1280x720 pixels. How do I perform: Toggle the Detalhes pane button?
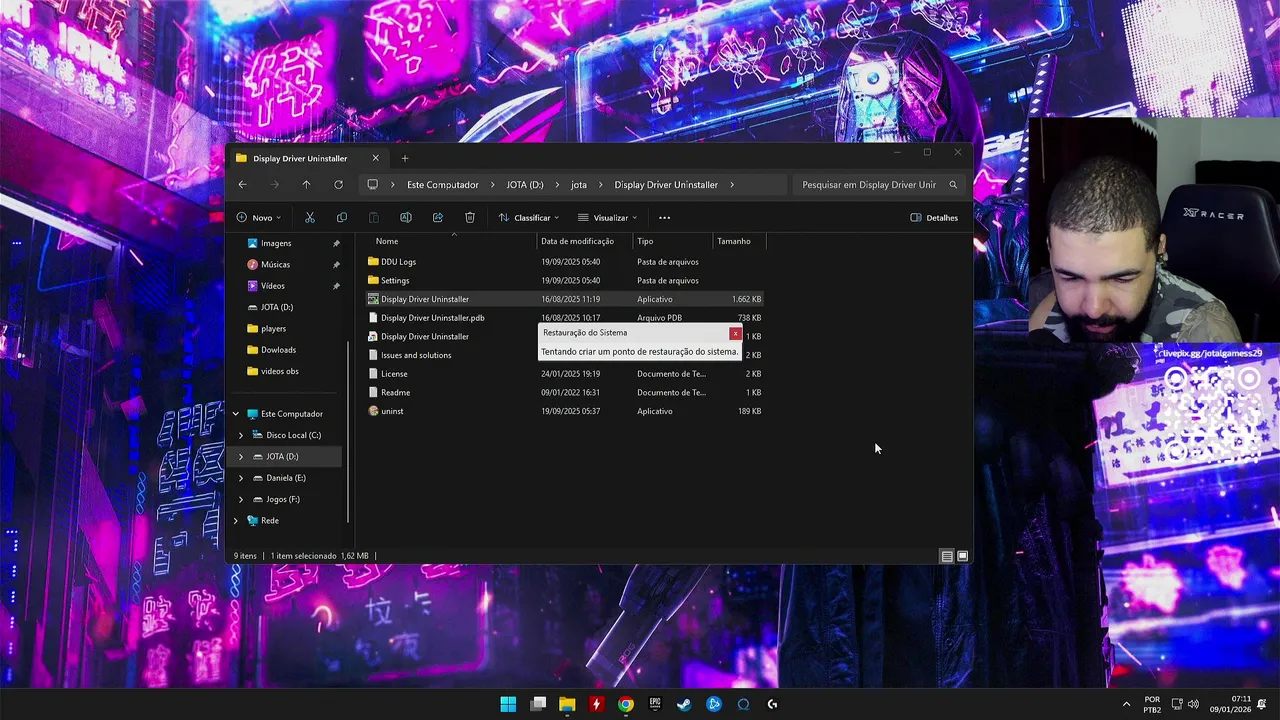pyautogui.click(x=934, y=218)
